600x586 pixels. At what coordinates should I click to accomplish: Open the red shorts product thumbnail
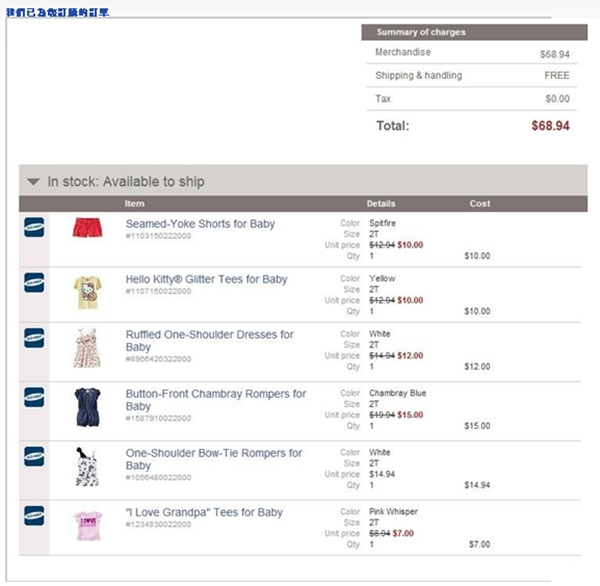(88, 228)
